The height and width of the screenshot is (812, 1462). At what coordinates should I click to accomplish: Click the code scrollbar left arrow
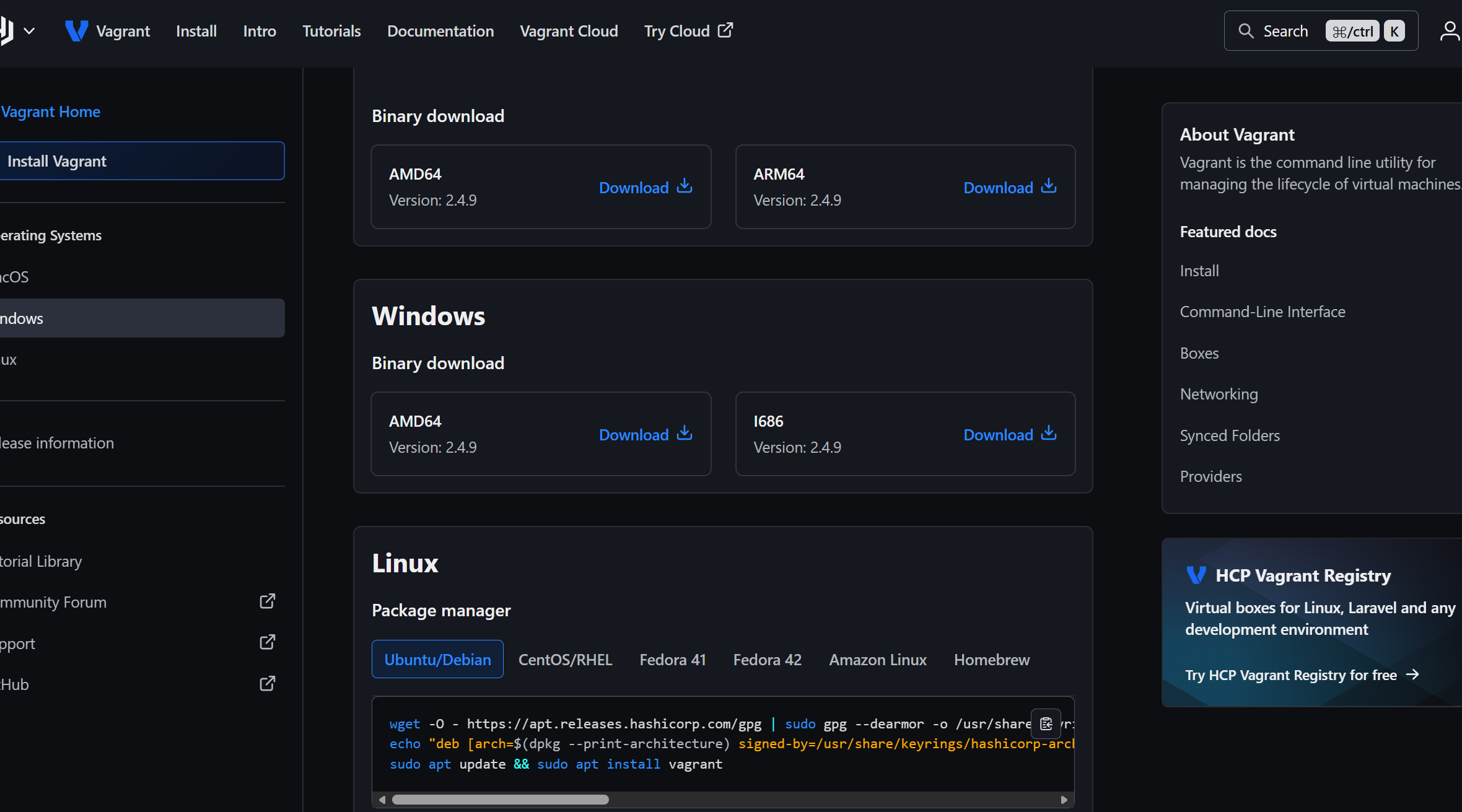[382, 800]
